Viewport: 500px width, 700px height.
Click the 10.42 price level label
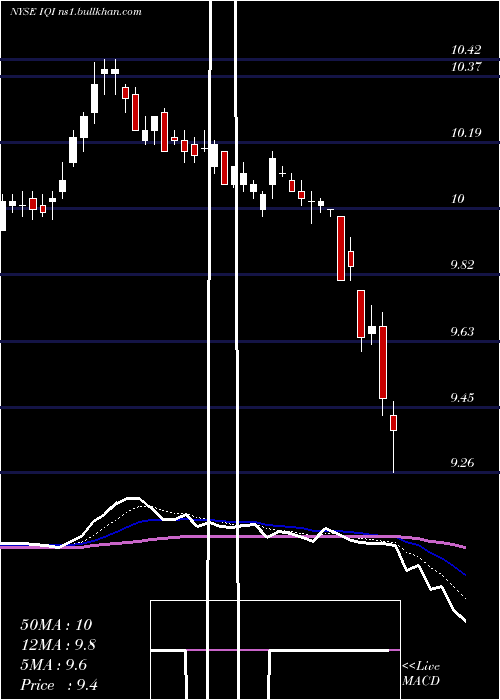[x=466, y=50]
